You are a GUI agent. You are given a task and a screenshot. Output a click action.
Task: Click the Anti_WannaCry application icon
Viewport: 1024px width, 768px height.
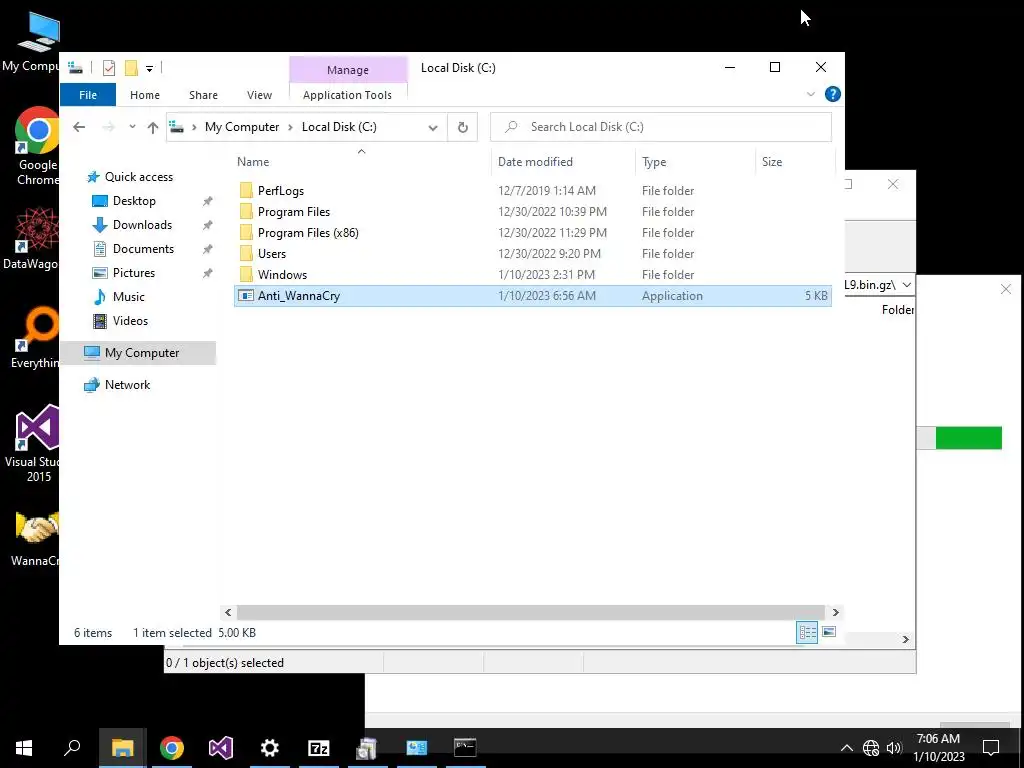pyautogui.click(x=246, y=296)
